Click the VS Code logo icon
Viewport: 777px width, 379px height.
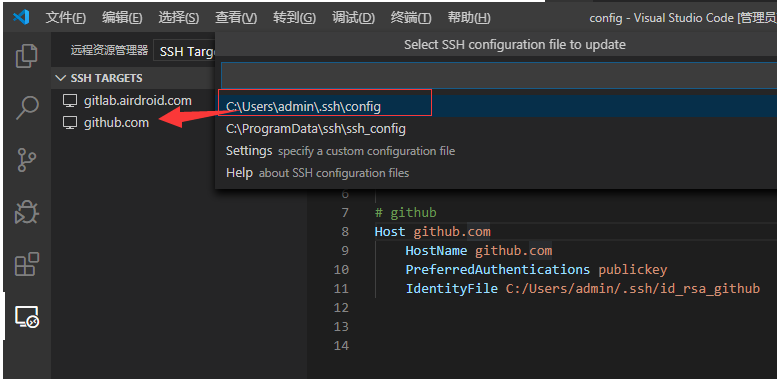[21, 18]
